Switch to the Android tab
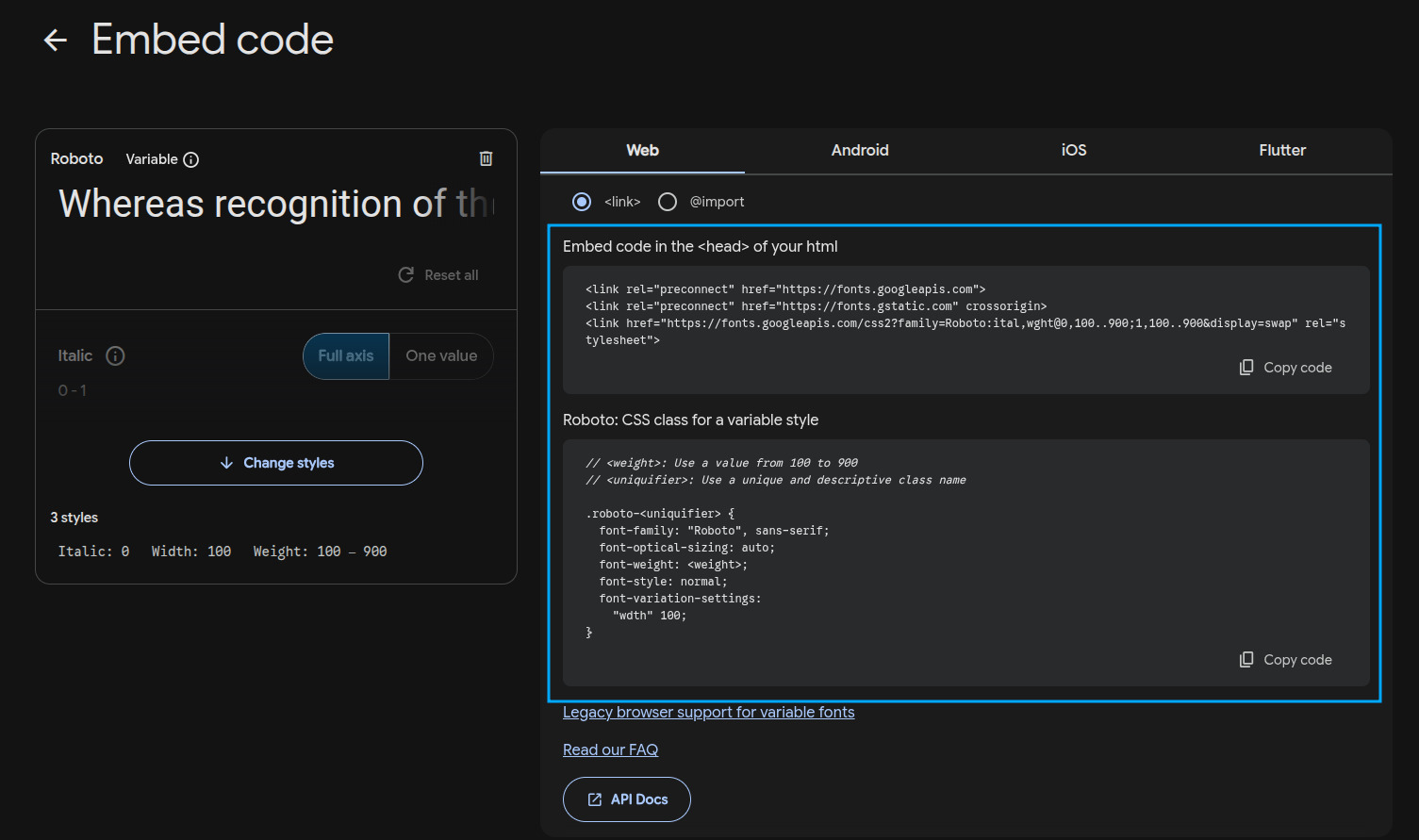1419x840 pixels. pyautogui.click(x=859, y=151)
